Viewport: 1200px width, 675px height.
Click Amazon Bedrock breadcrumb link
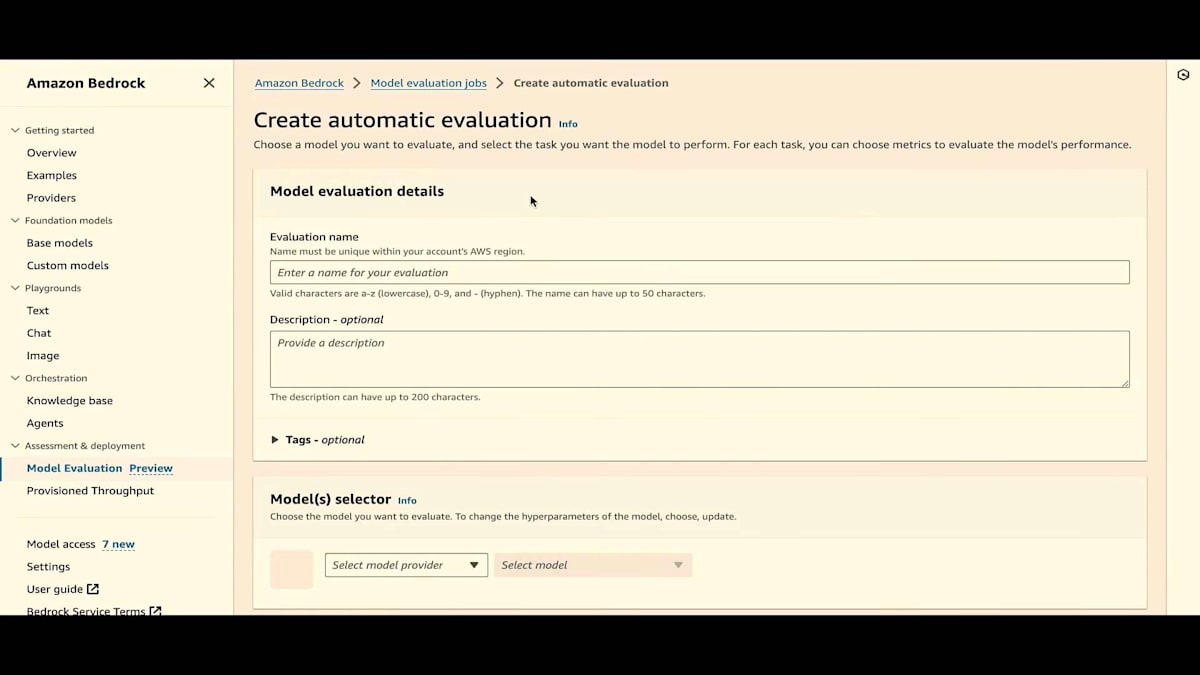[x=299, y=83]
